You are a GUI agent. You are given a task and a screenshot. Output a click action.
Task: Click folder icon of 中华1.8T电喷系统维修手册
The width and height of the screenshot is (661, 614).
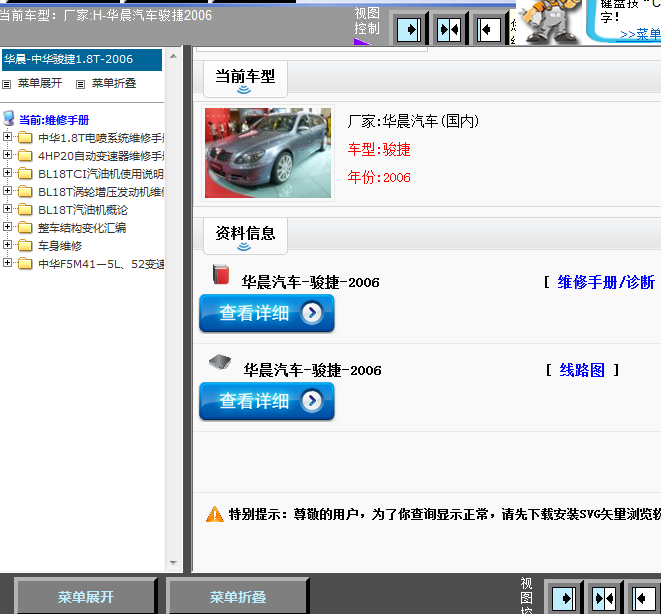pyautogui.click(x=25, y=137)
